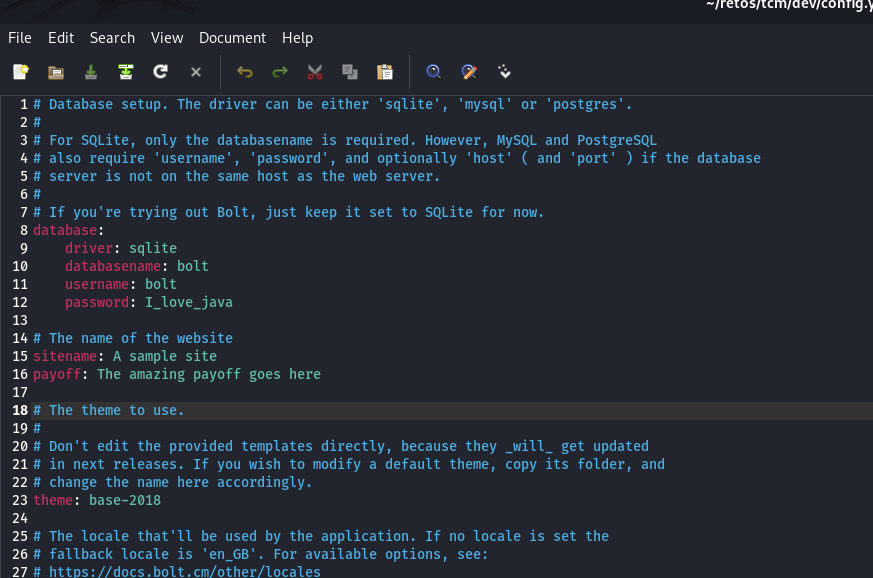Screen dimensions: 873x578
Task: Click the Go to line icon
Action: click(x=504, y=72)
